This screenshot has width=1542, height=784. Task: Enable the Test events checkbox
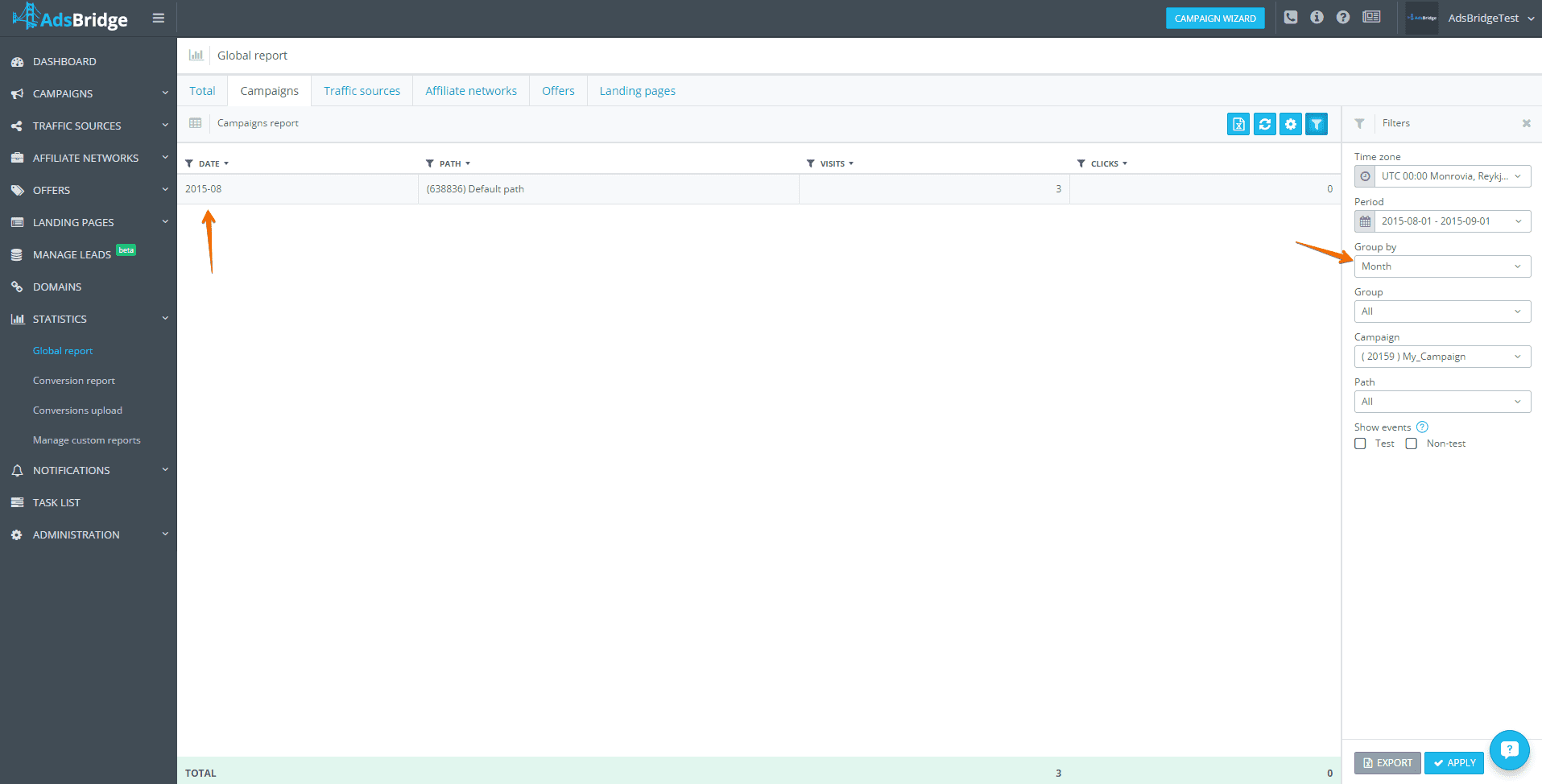(1360, 444)
